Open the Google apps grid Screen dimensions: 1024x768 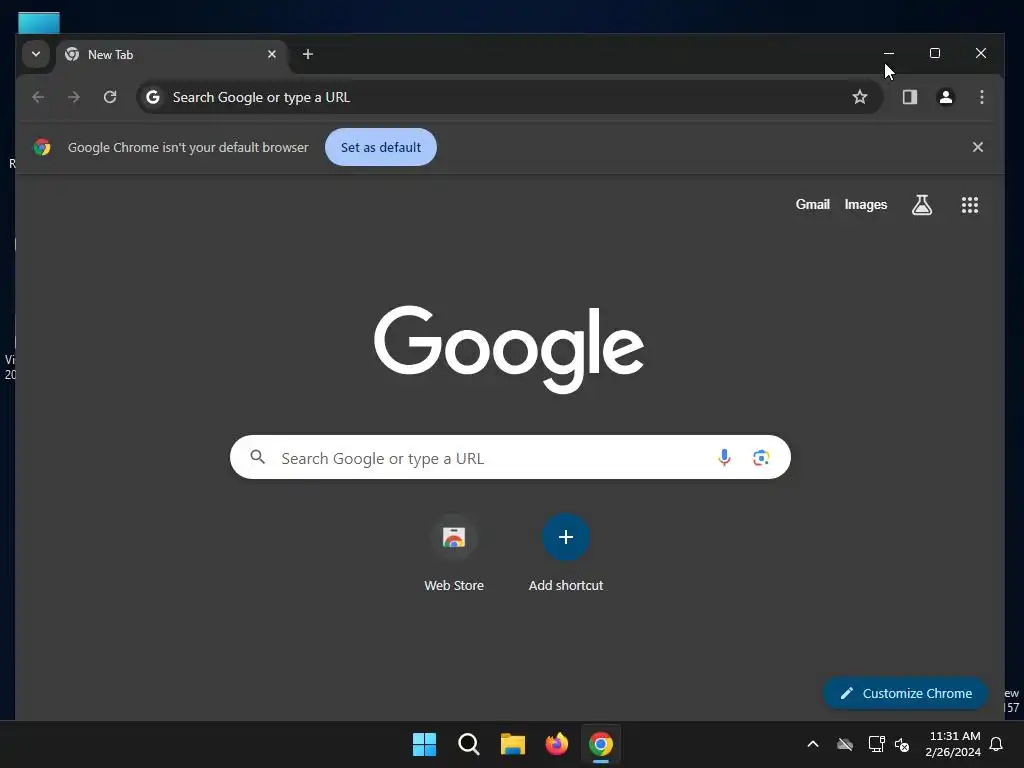(970, 205)
